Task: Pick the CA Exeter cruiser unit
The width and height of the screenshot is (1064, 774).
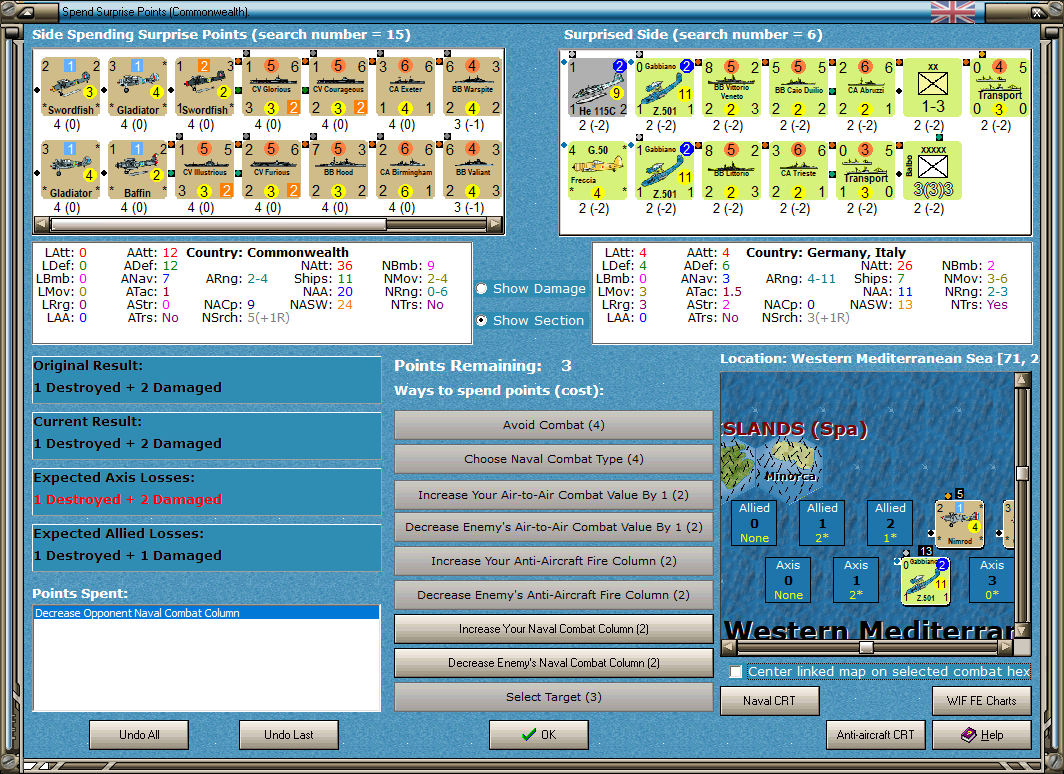Action: click(406, 86)
